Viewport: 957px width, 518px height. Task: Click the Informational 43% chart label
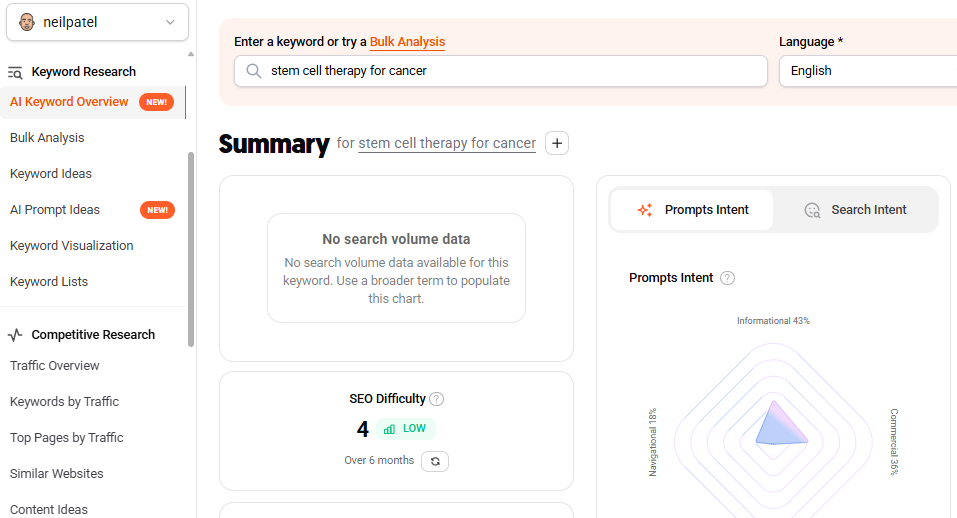pos(773,321)
